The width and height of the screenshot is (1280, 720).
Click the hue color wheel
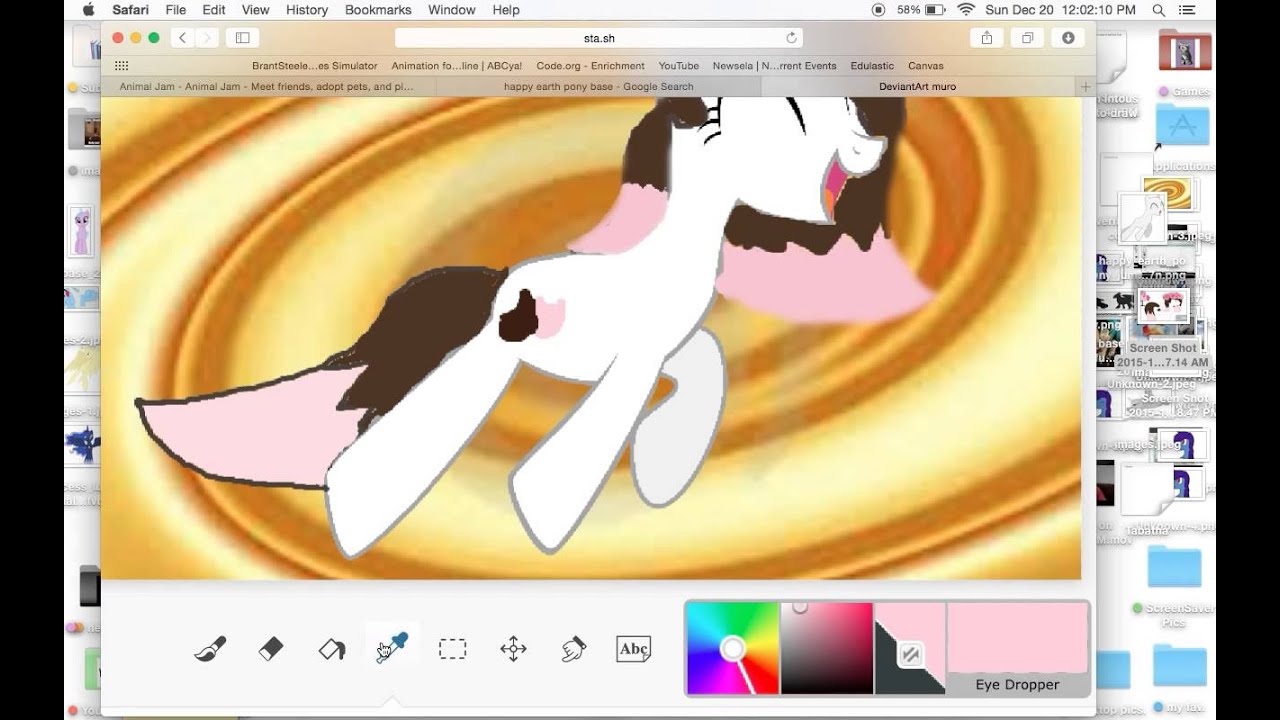[x=732, y=648]
